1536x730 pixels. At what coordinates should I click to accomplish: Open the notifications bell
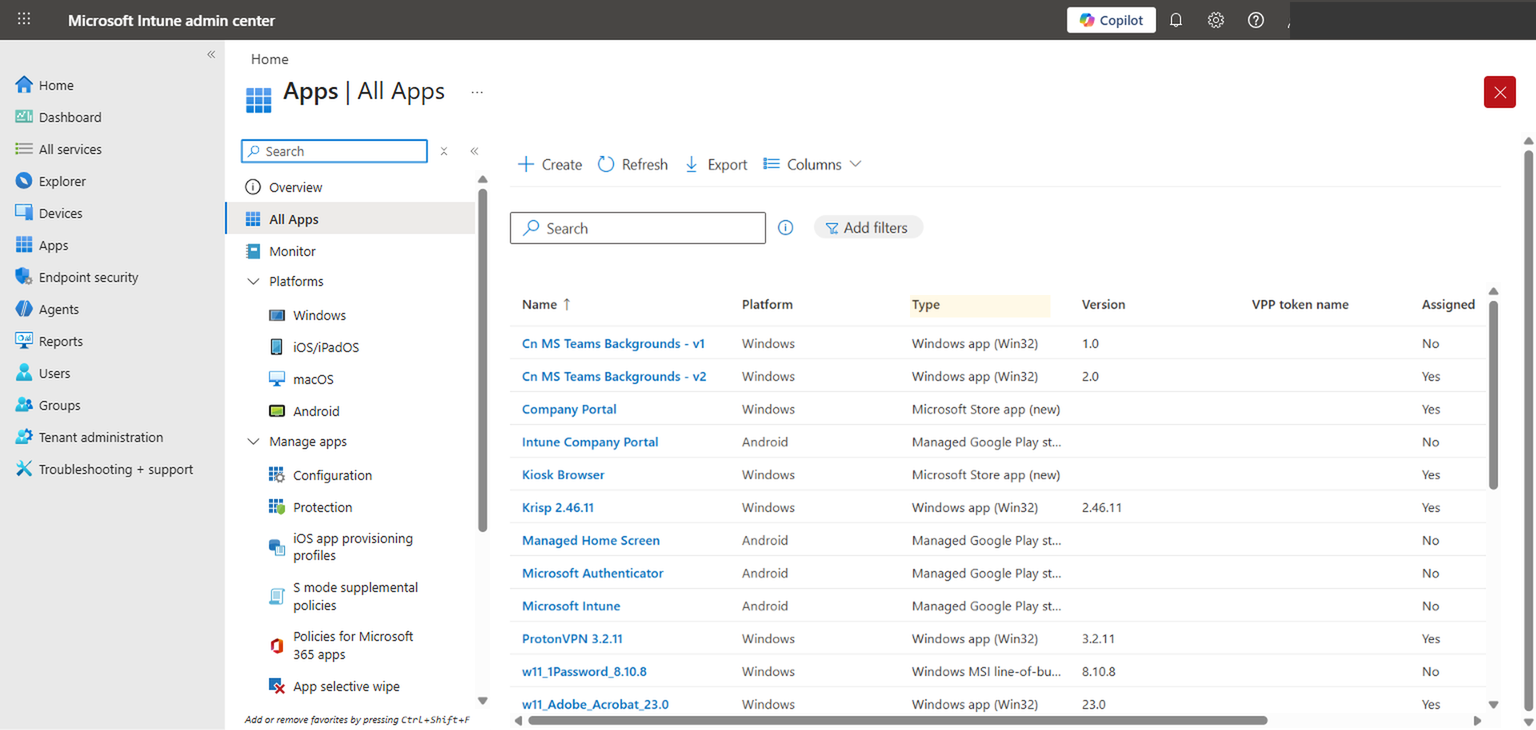pyautogui.click(x=1175, y=20)
